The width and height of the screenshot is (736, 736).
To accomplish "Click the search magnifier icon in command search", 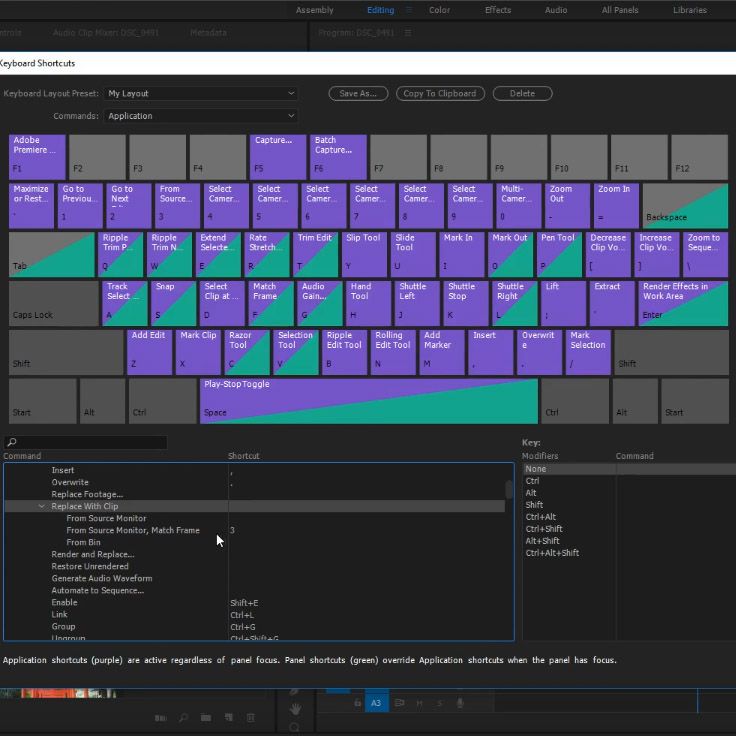I will (12, 442).
